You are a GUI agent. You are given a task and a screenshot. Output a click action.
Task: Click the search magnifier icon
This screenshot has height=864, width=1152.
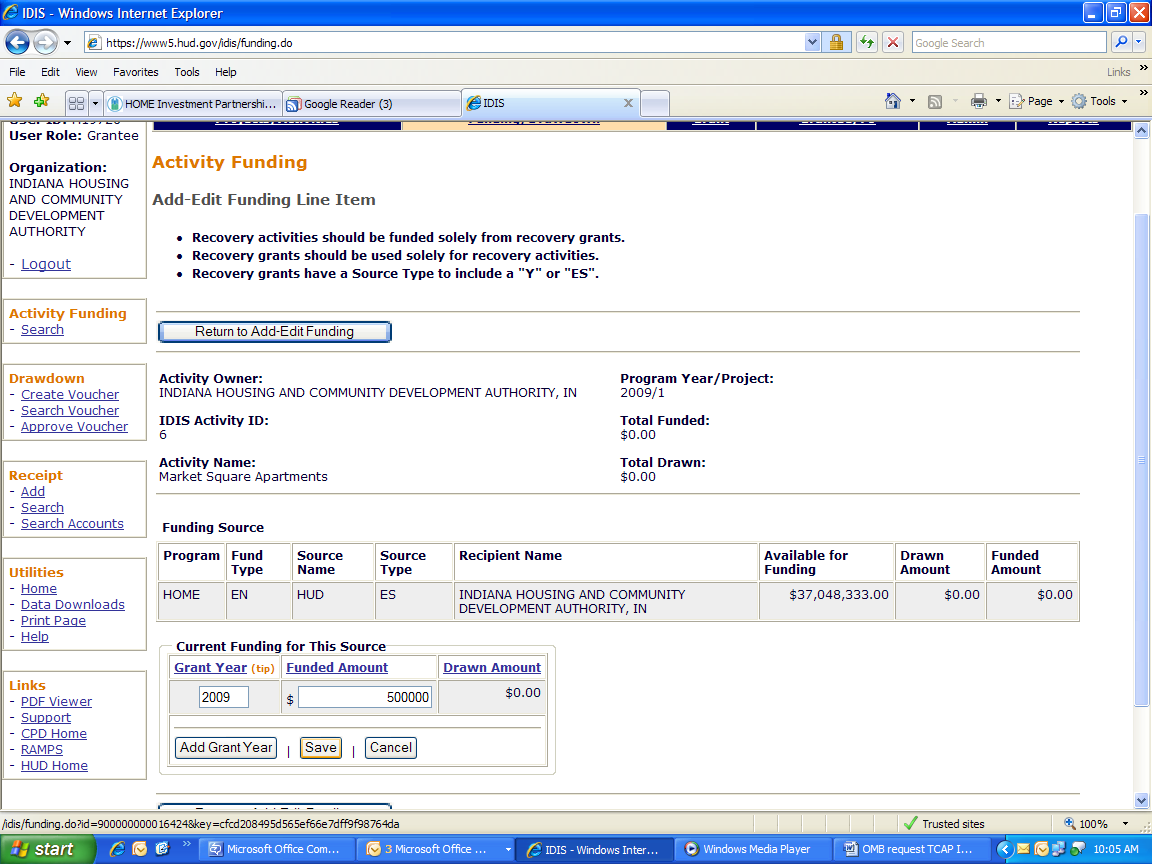click(x=1121, y=43)
